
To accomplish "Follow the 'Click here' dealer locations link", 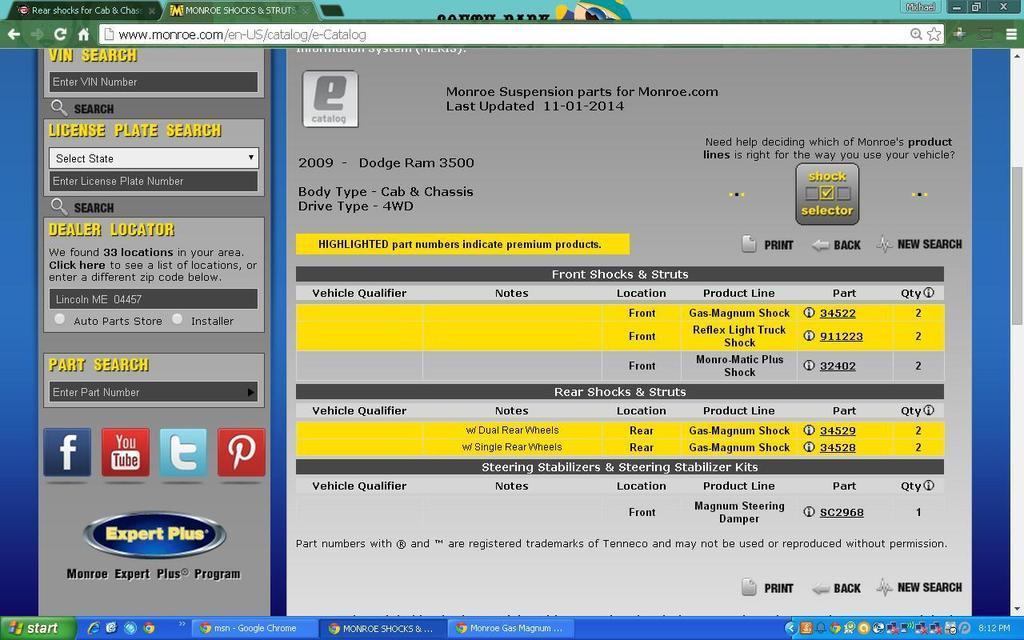I will click(77, 265).
